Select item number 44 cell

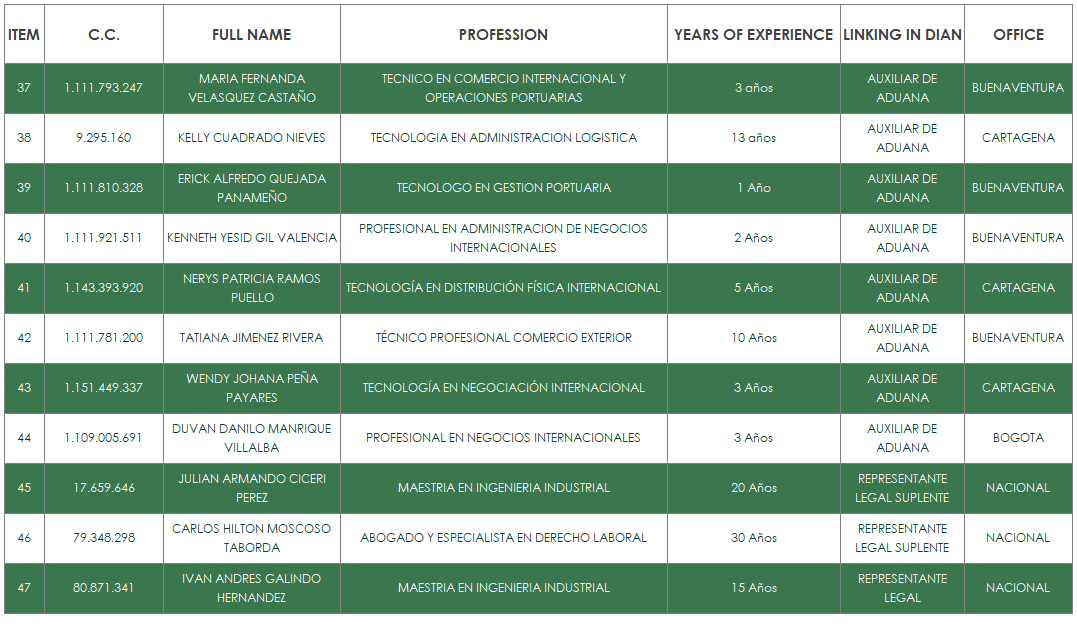24,438
